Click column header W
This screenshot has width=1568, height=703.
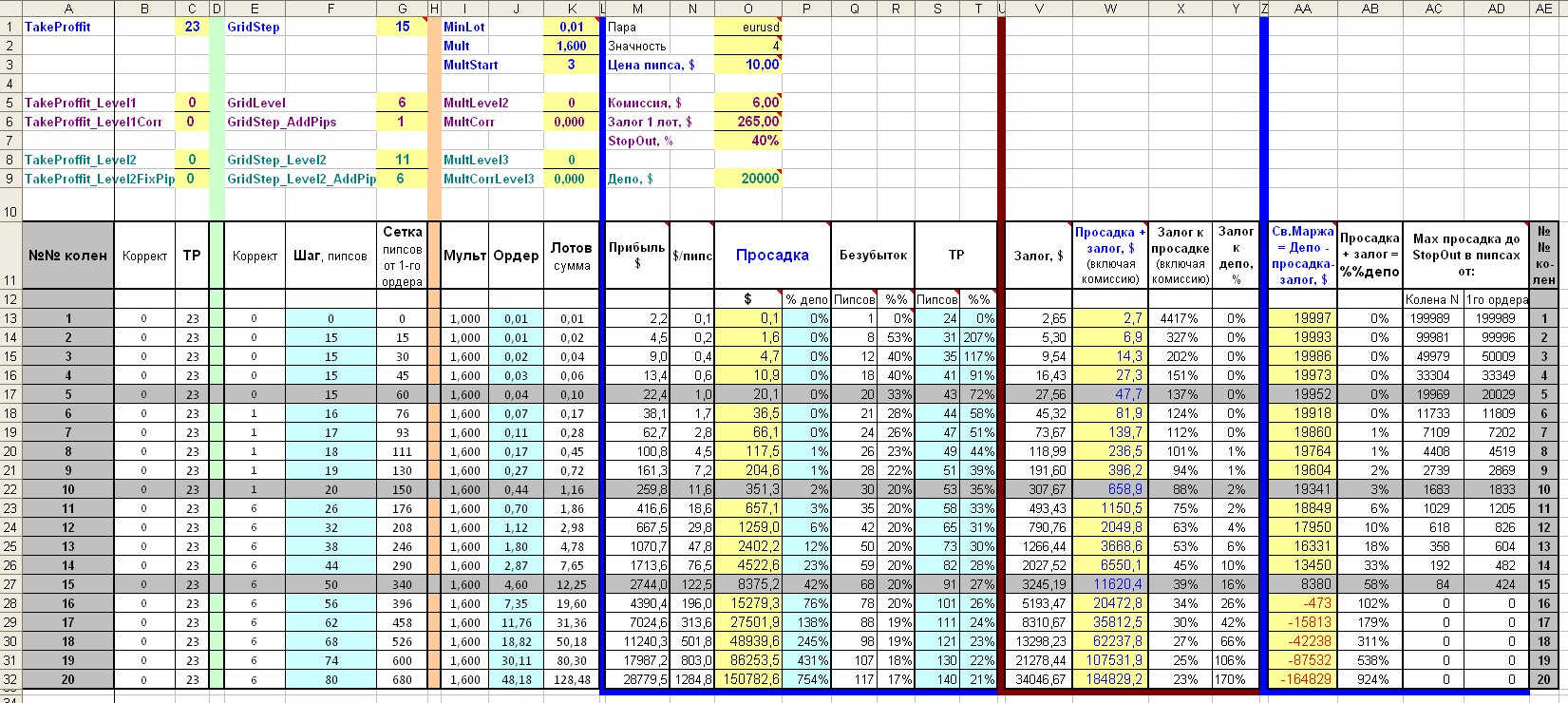pos(1110,9)
